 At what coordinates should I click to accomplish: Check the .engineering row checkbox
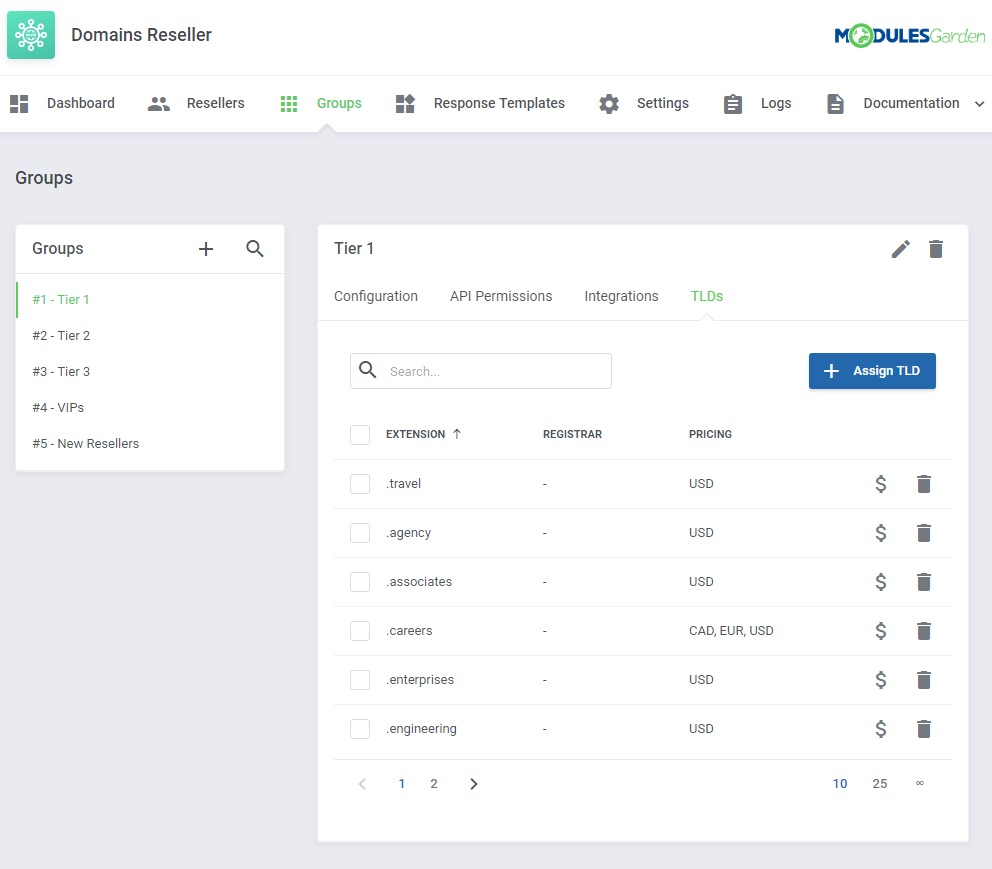point(360,729)
